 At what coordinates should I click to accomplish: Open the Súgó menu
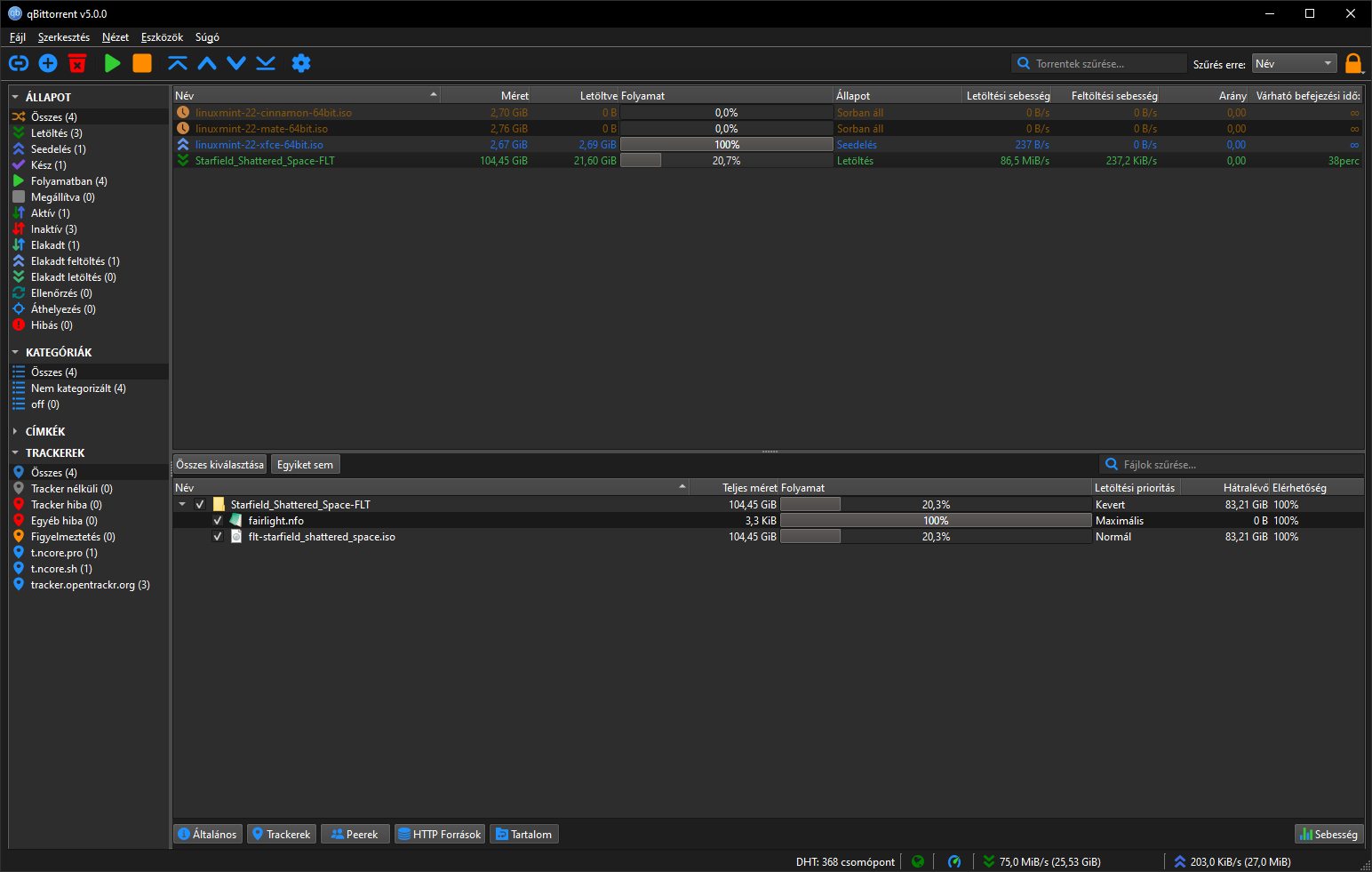pos(207,37)
